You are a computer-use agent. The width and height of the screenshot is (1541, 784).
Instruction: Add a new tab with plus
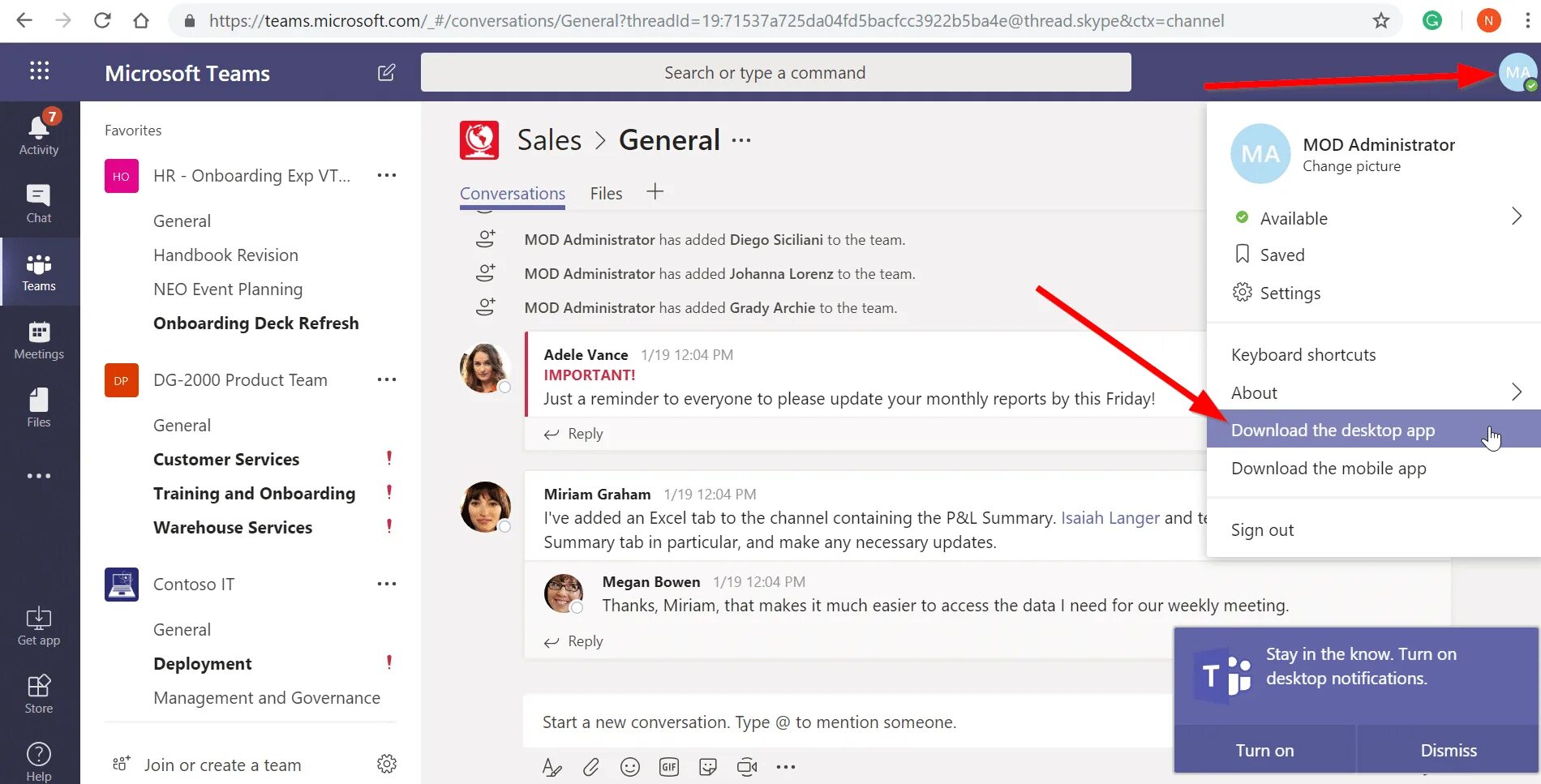point(655,192)
